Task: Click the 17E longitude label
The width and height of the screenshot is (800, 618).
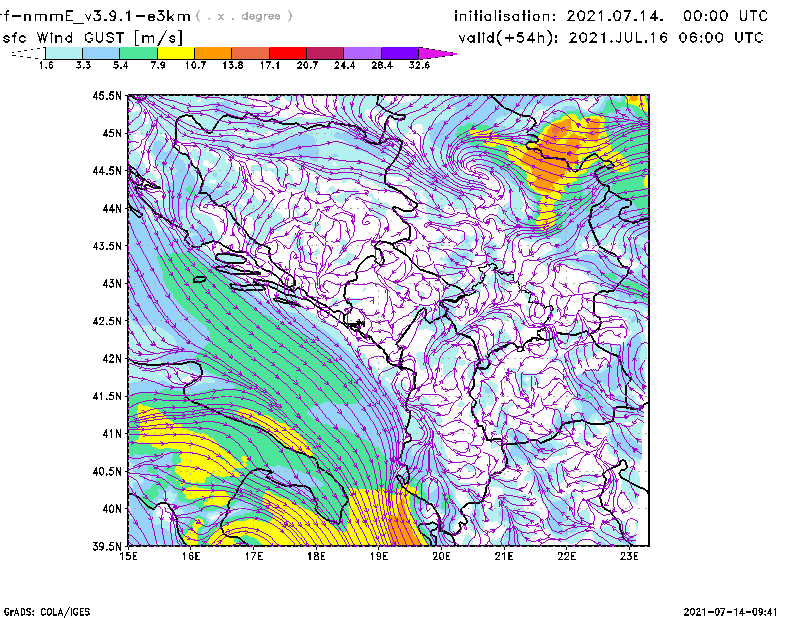Action: click(254, 556)
